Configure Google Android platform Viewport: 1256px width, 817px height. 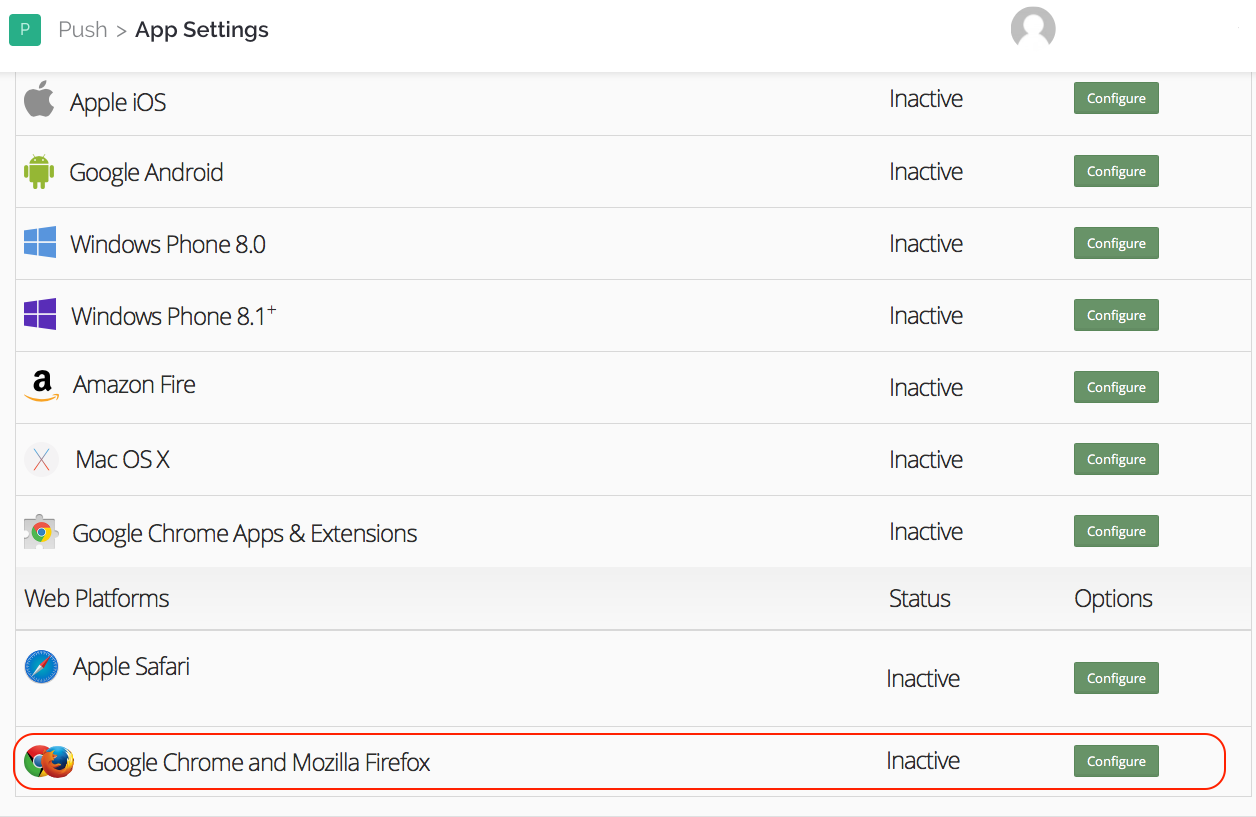[1116, 171]
